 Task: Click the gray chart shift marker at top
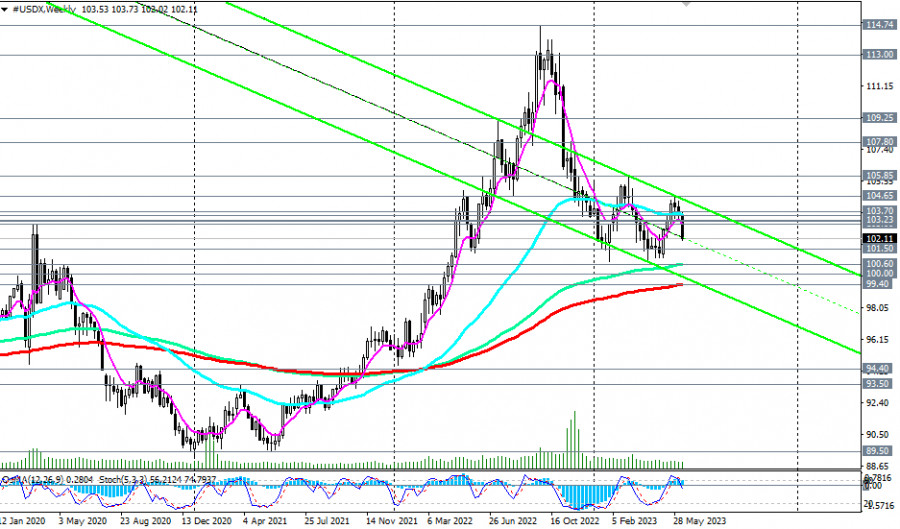pyautogui.click(x=686, y=4)
